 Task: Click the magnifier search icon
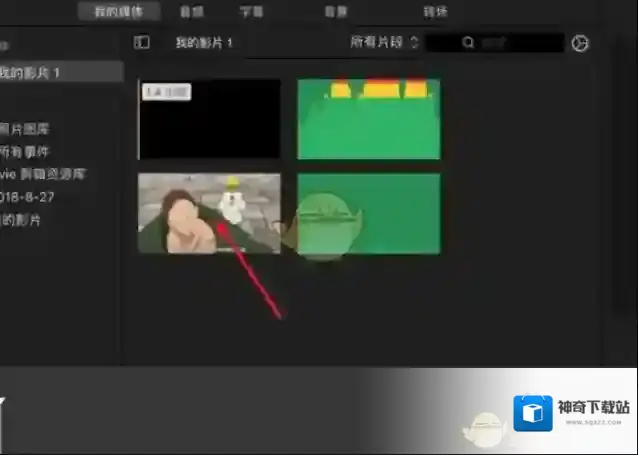click(467, 43)
